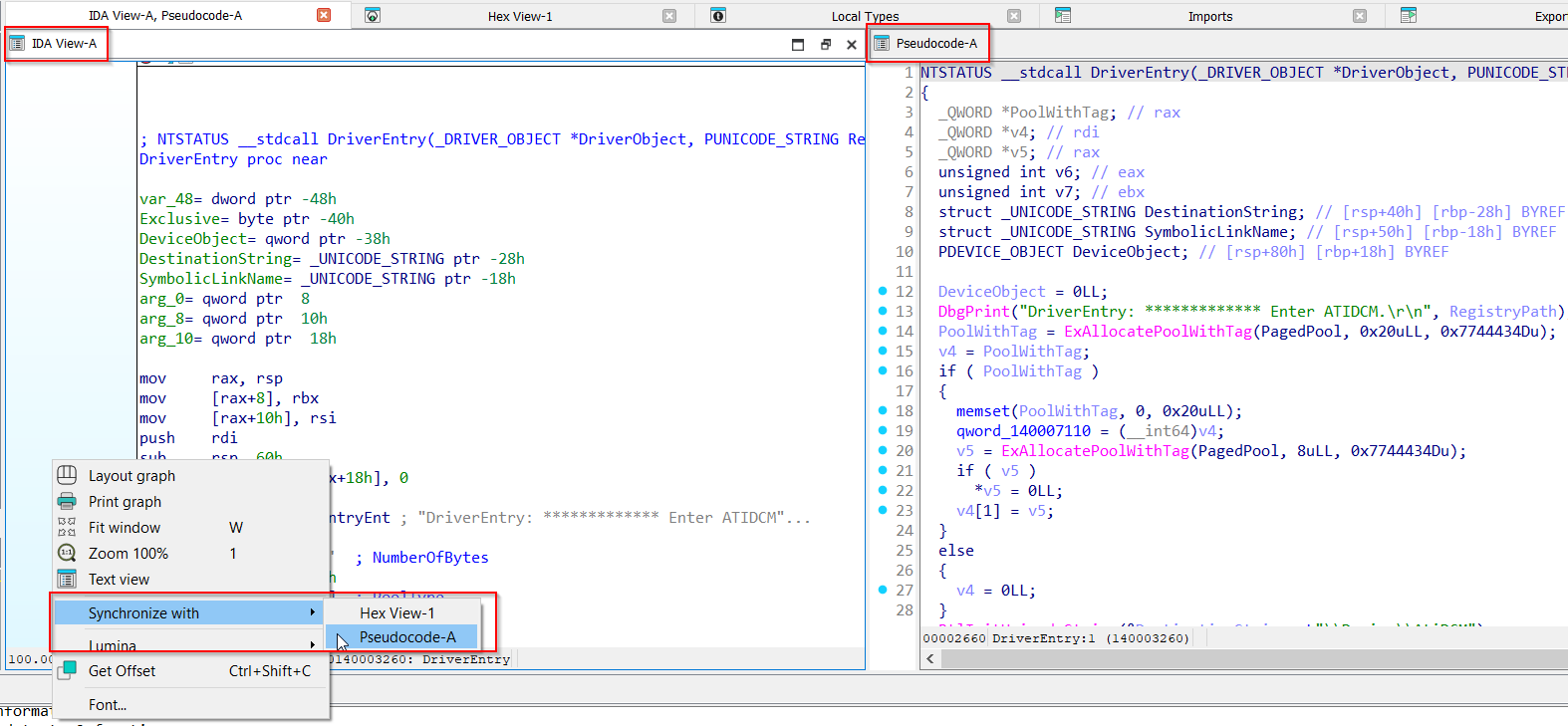Expand the Lumina submenu arrow

(x=312, y=644)
